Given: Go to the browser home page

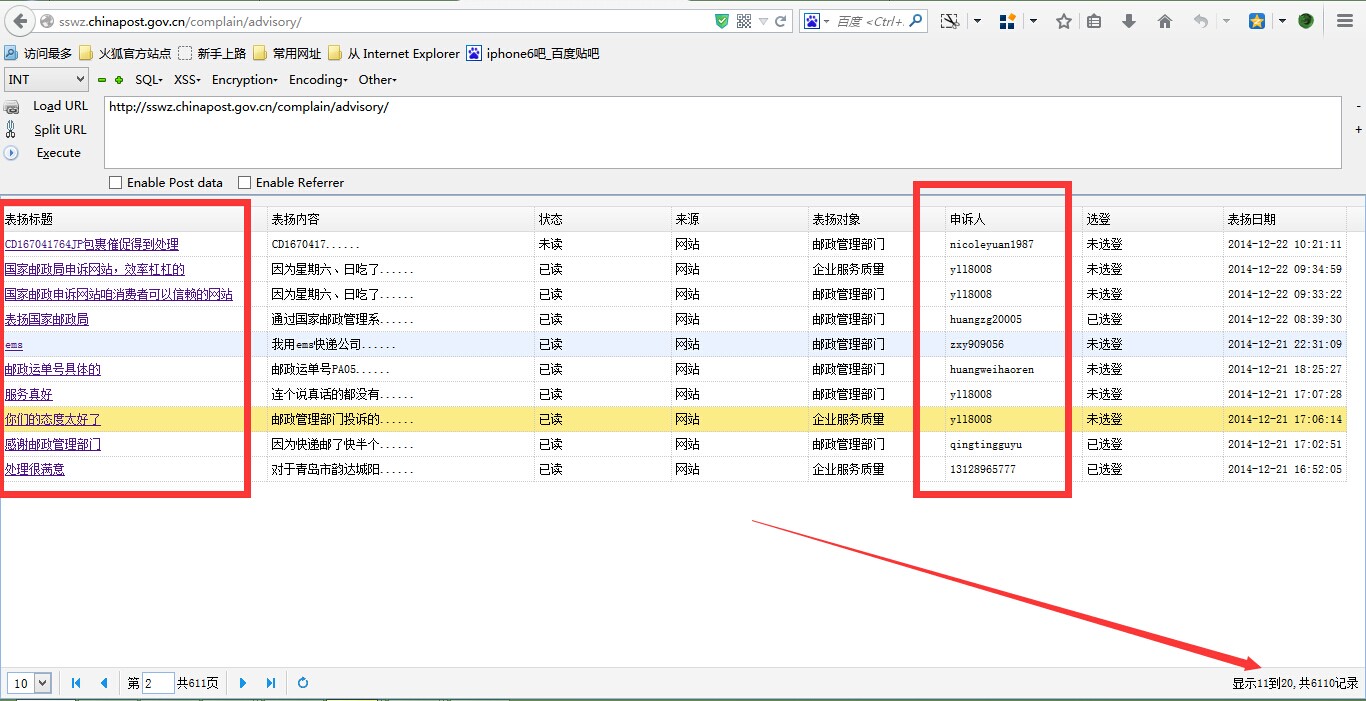Looking at the screenshot, I should (x=1164, y=21).
